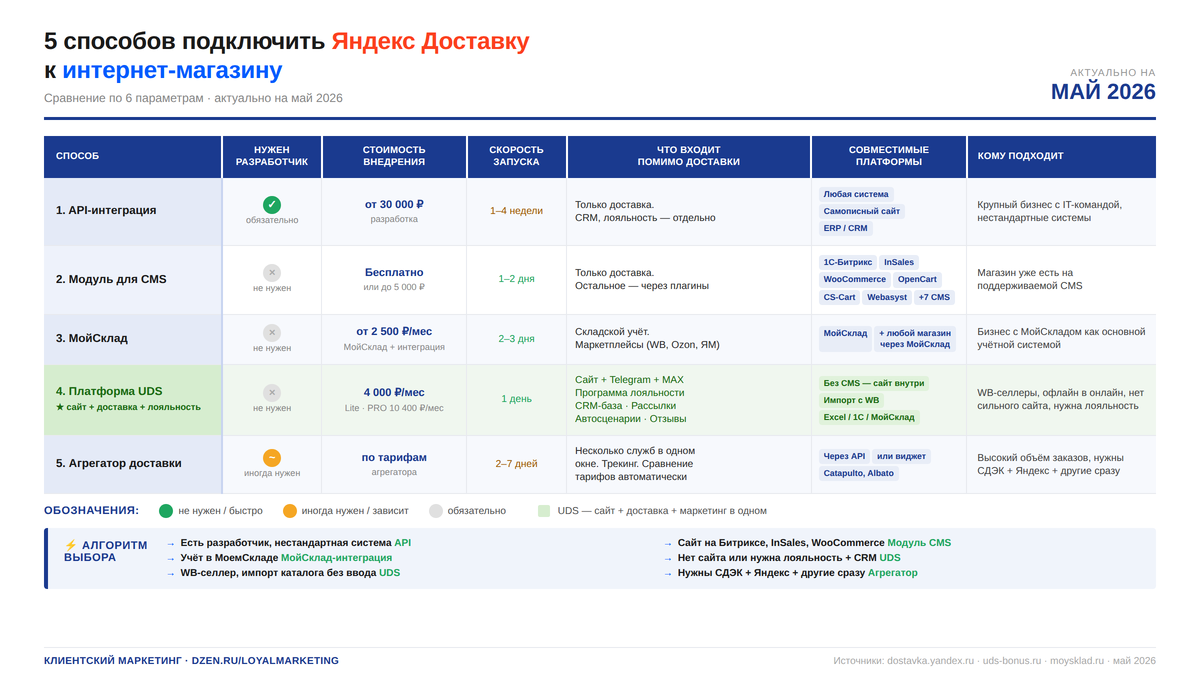Click the 'МойСклад' tag in compatible platforms
The width and height of the screenshot is (1200, 680).
pos(846,338)
